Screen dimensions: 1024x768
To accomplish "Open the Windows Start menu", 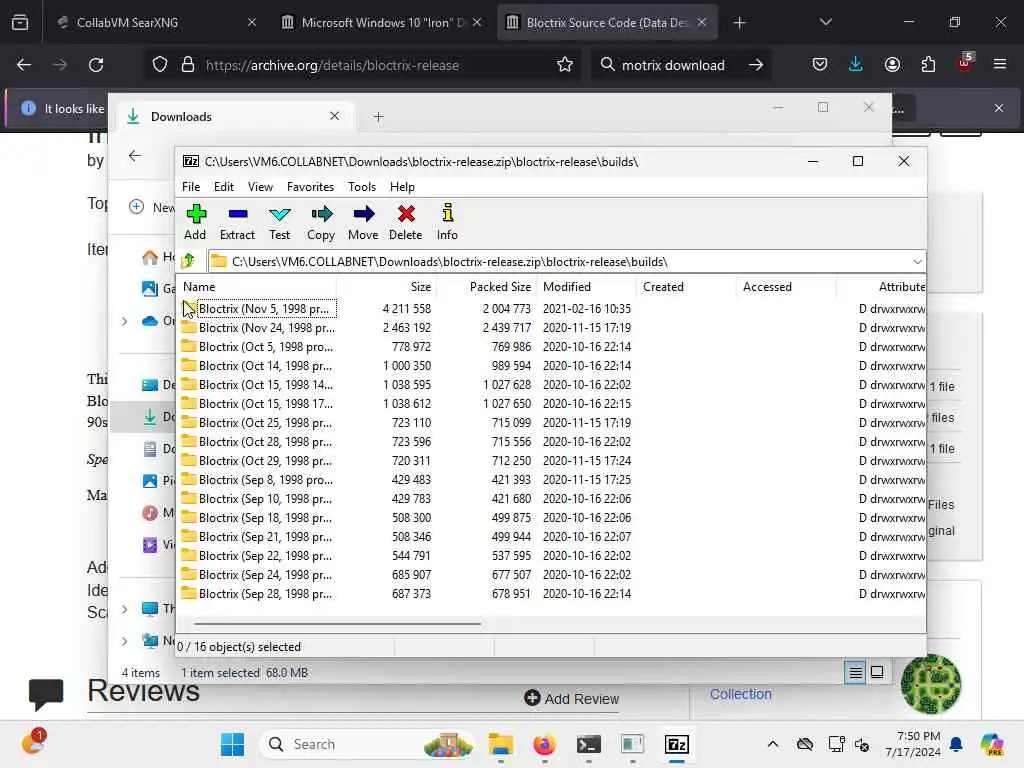I will (x=232, y=744).
